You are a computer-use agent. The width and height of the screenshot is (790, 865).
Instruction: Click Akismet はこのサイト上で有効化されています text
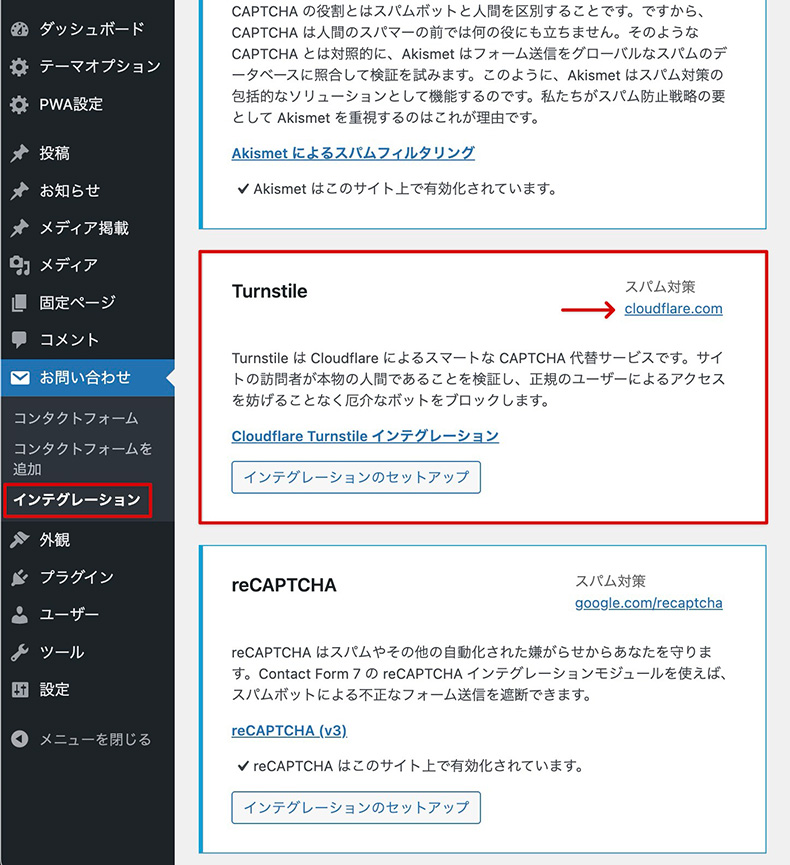[405, 189]
